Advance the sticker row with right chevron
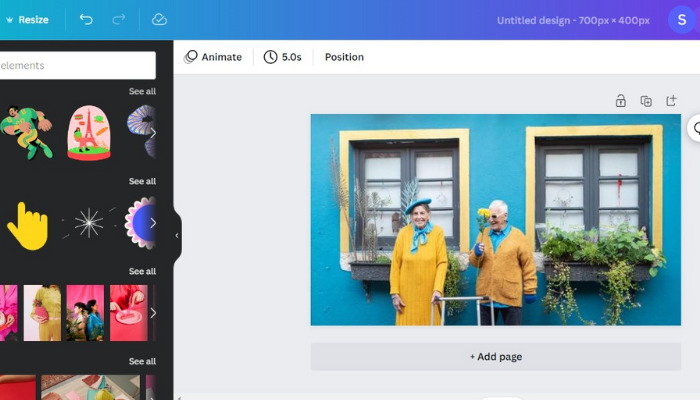700x400 pixels. tap(153, 223)
